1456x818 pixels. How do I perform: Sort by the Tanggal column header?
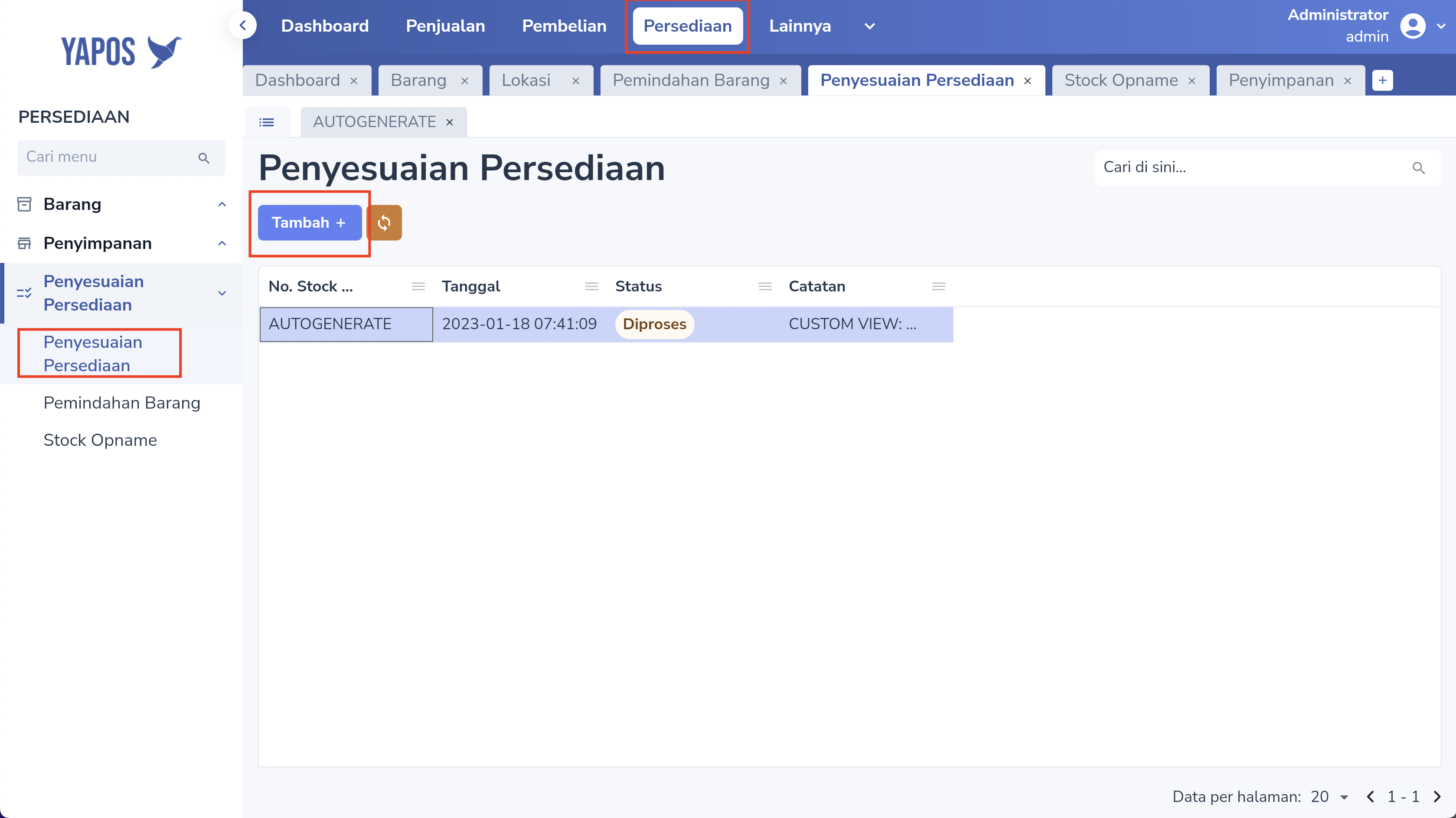tap(471, 287)
